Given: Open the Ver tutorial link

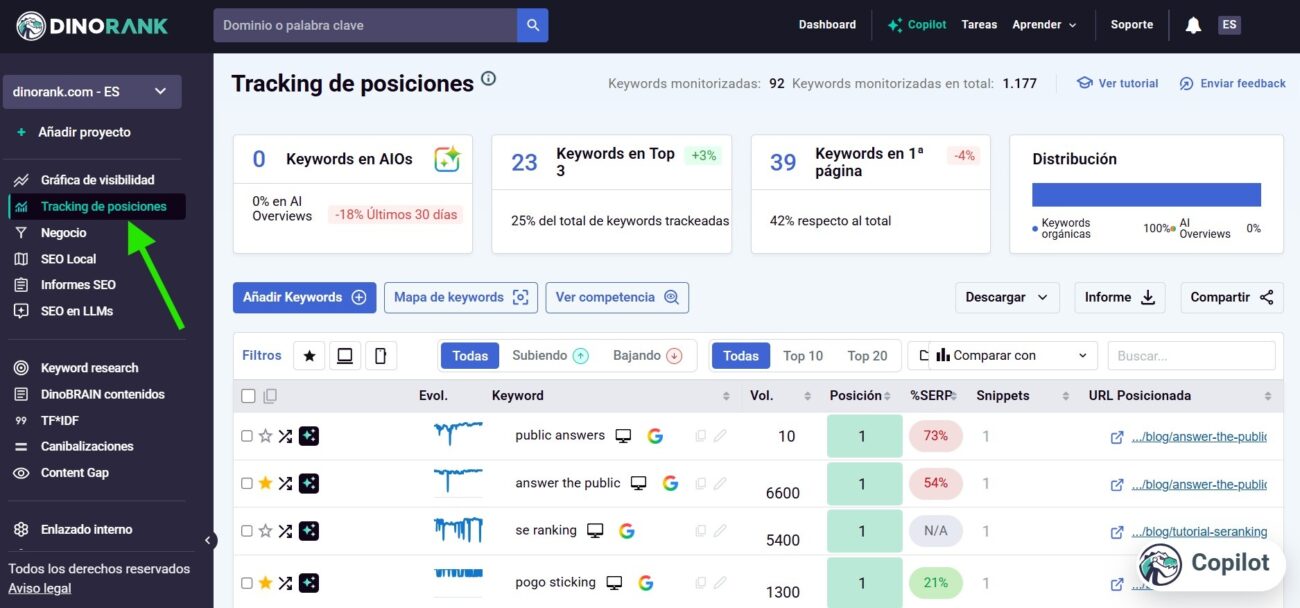Looking at the screenshot, I should 1117,84.
